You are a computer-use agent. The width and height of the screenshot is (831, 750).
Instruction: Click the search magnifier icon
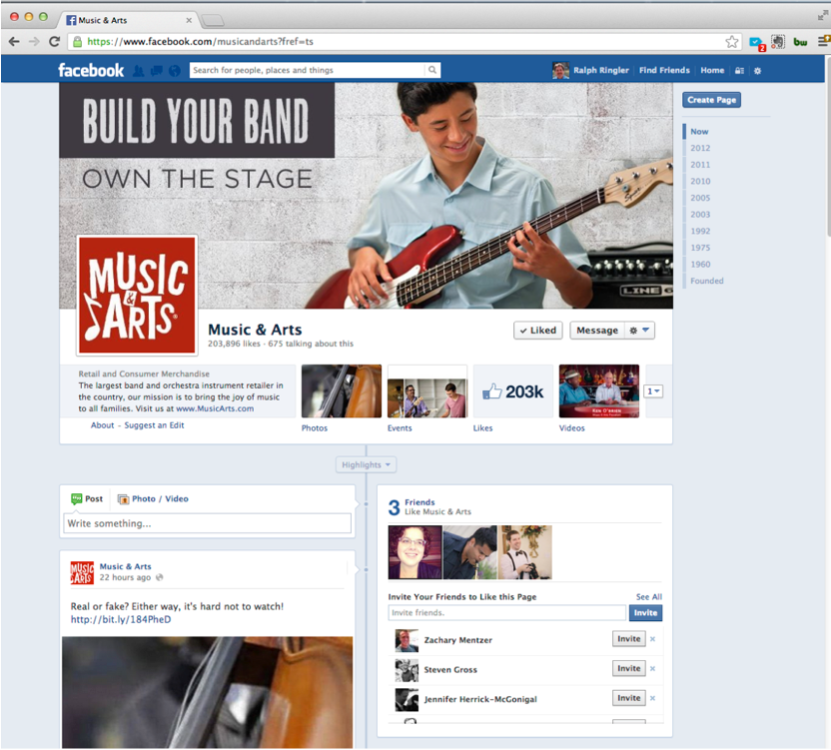tap(432, 71)
